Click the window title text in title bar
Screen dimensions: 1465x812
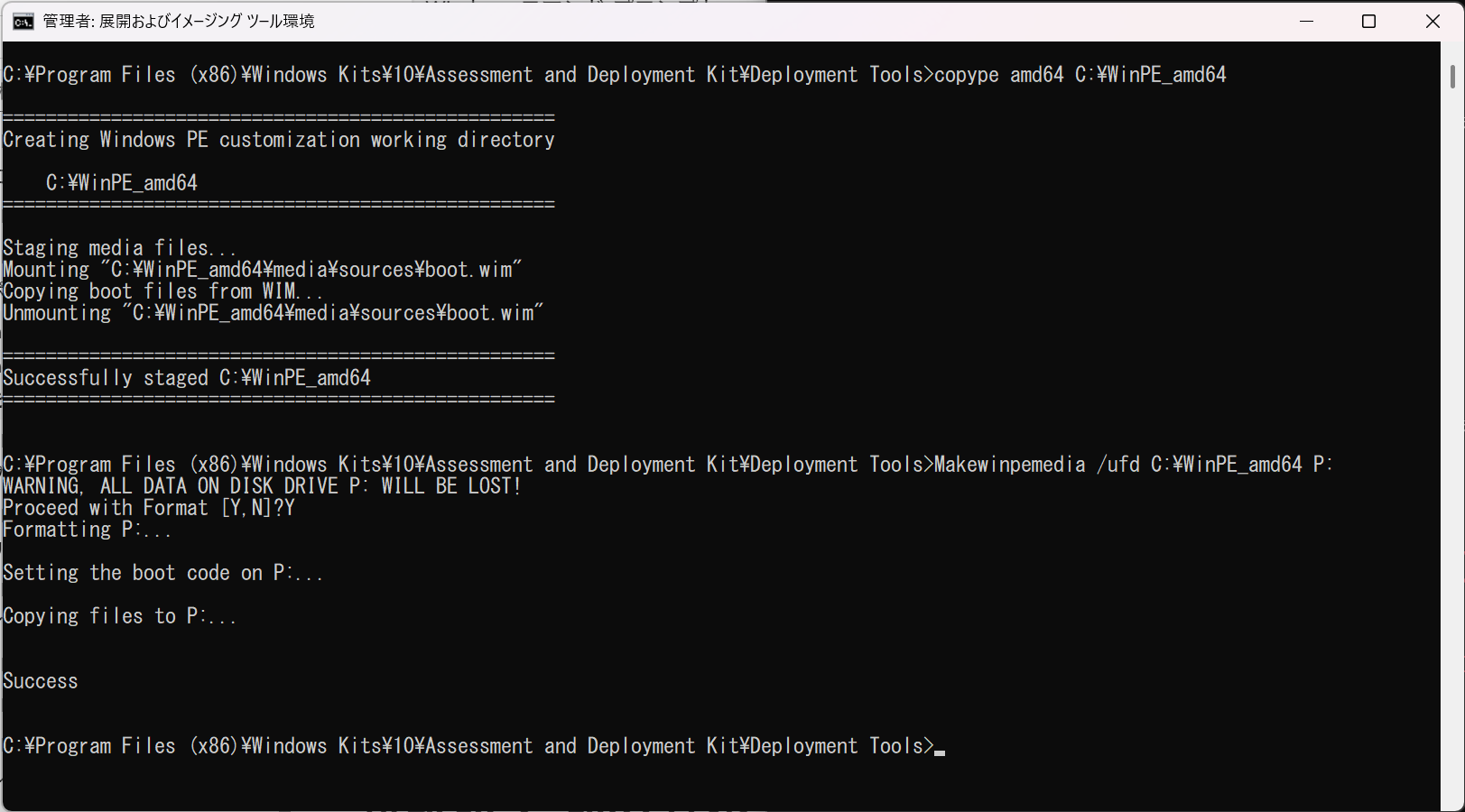[179, 21]
